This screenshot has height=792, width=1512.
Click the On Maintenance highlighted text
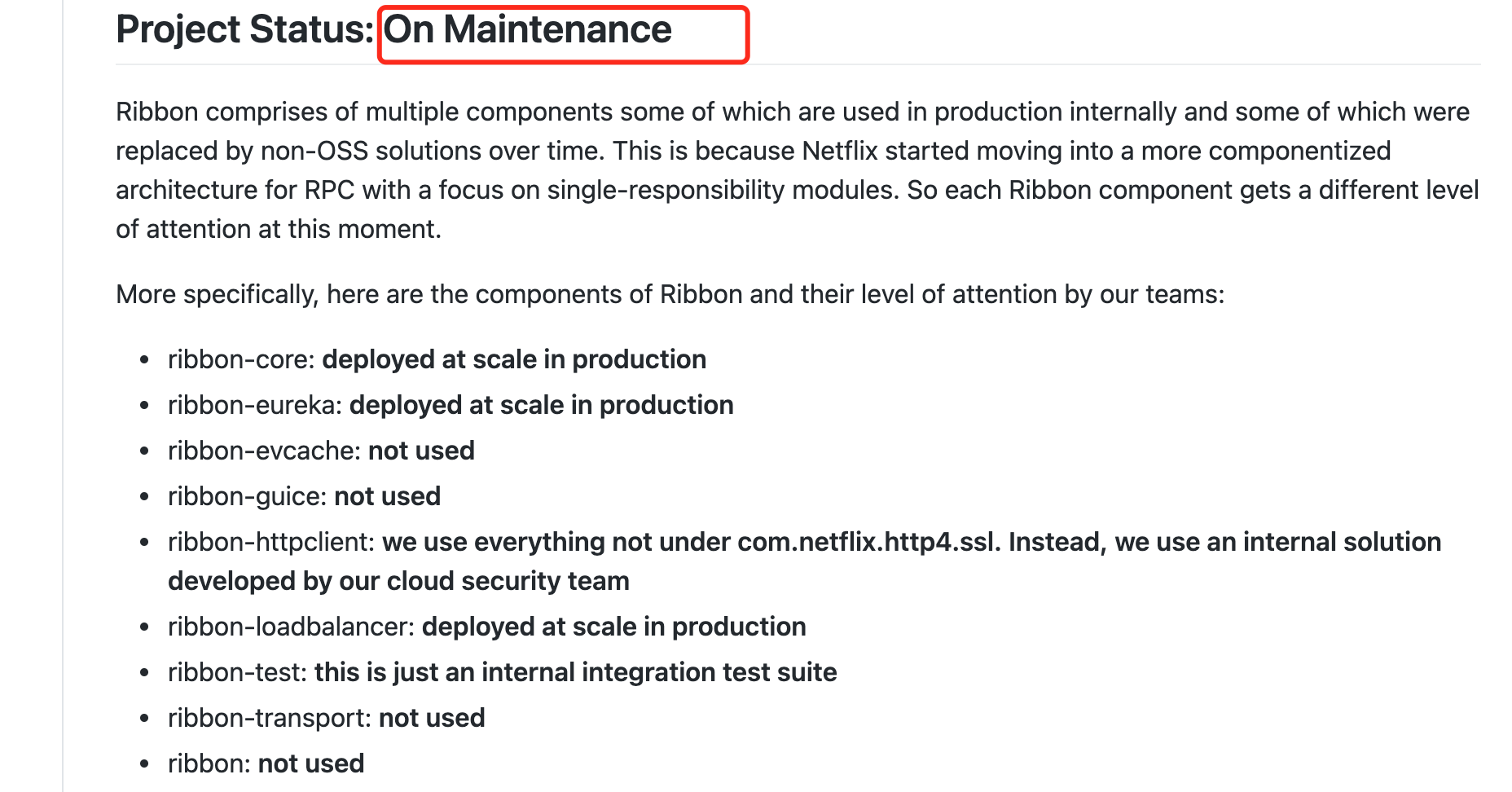[x=528, y=30]
